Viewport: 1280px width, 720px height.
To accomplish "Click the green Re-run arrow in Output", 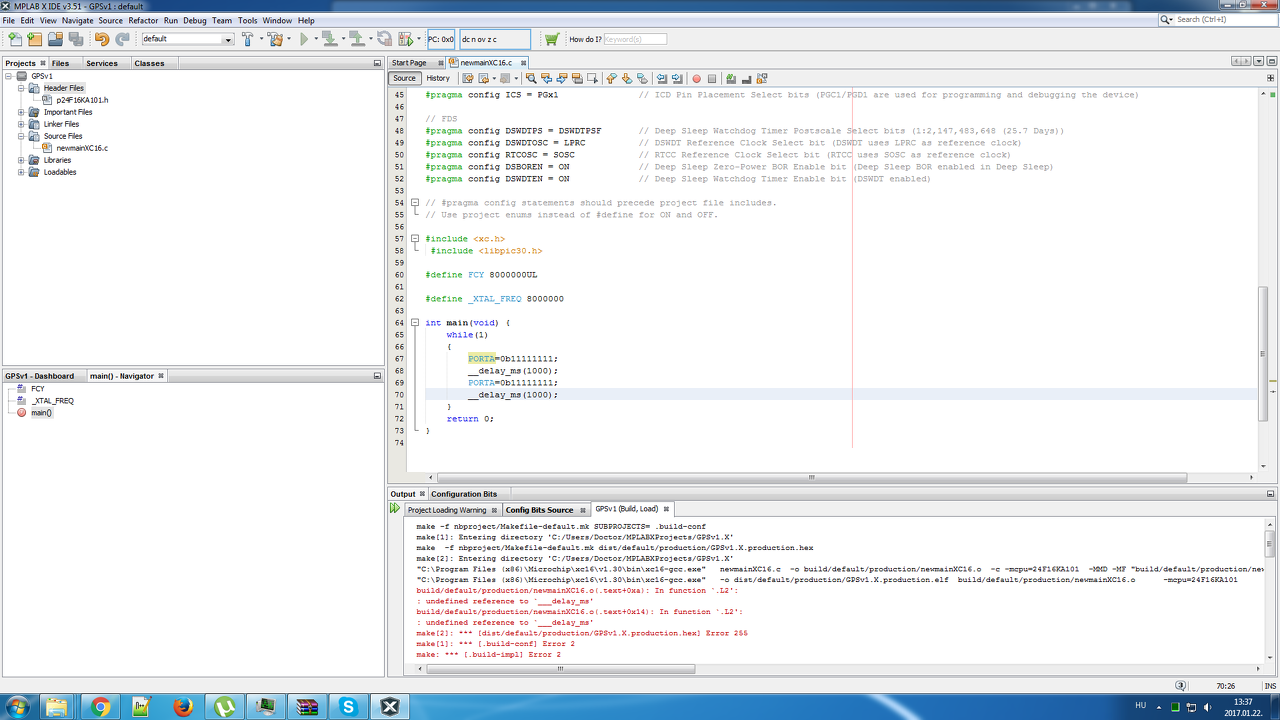I will coord(395,509).
